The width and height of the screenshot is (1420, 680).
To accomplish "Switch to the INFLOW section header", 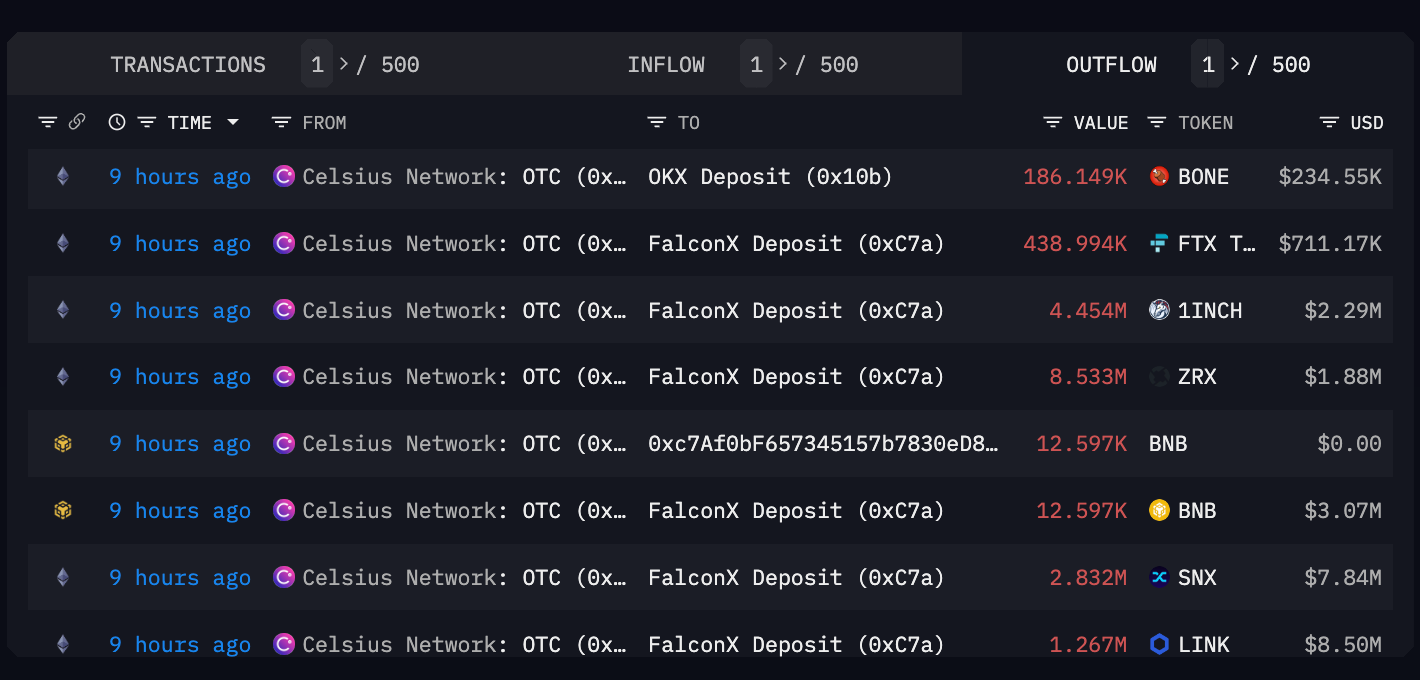I will pyautogui.click(x=666, y=64).
